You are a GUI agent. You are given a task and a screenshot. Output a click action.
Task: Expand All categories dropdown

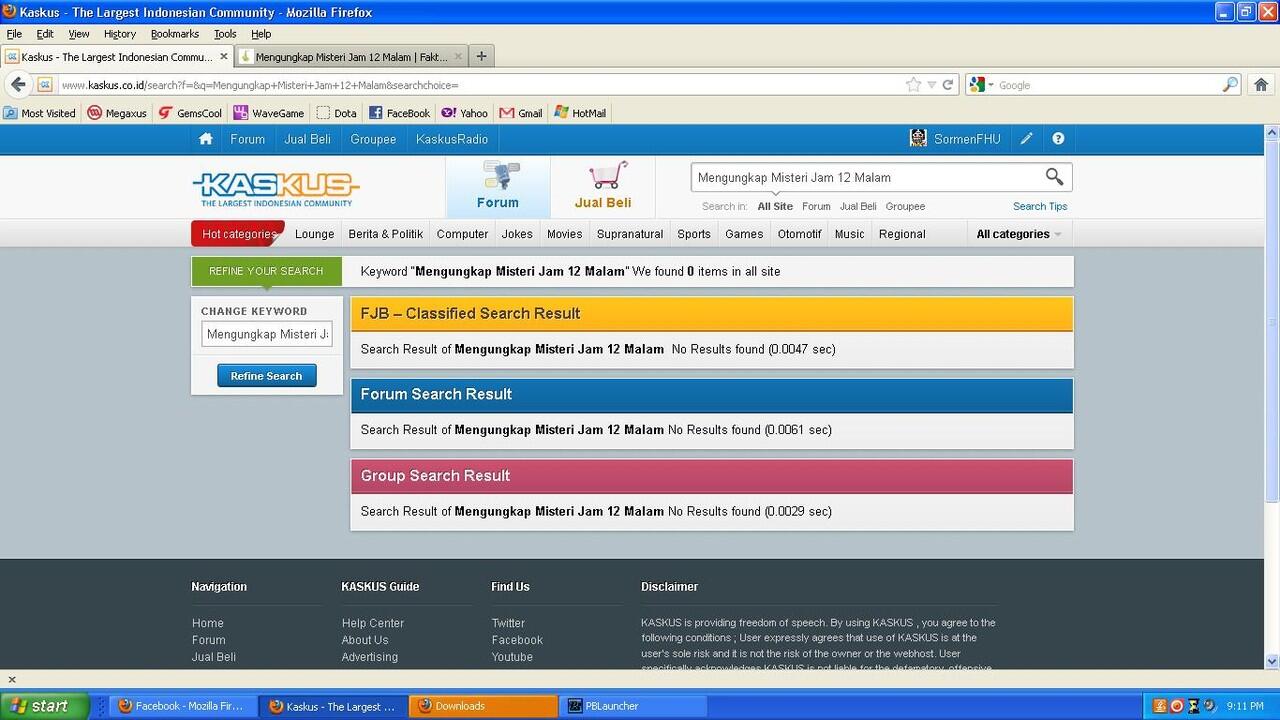1019,234
